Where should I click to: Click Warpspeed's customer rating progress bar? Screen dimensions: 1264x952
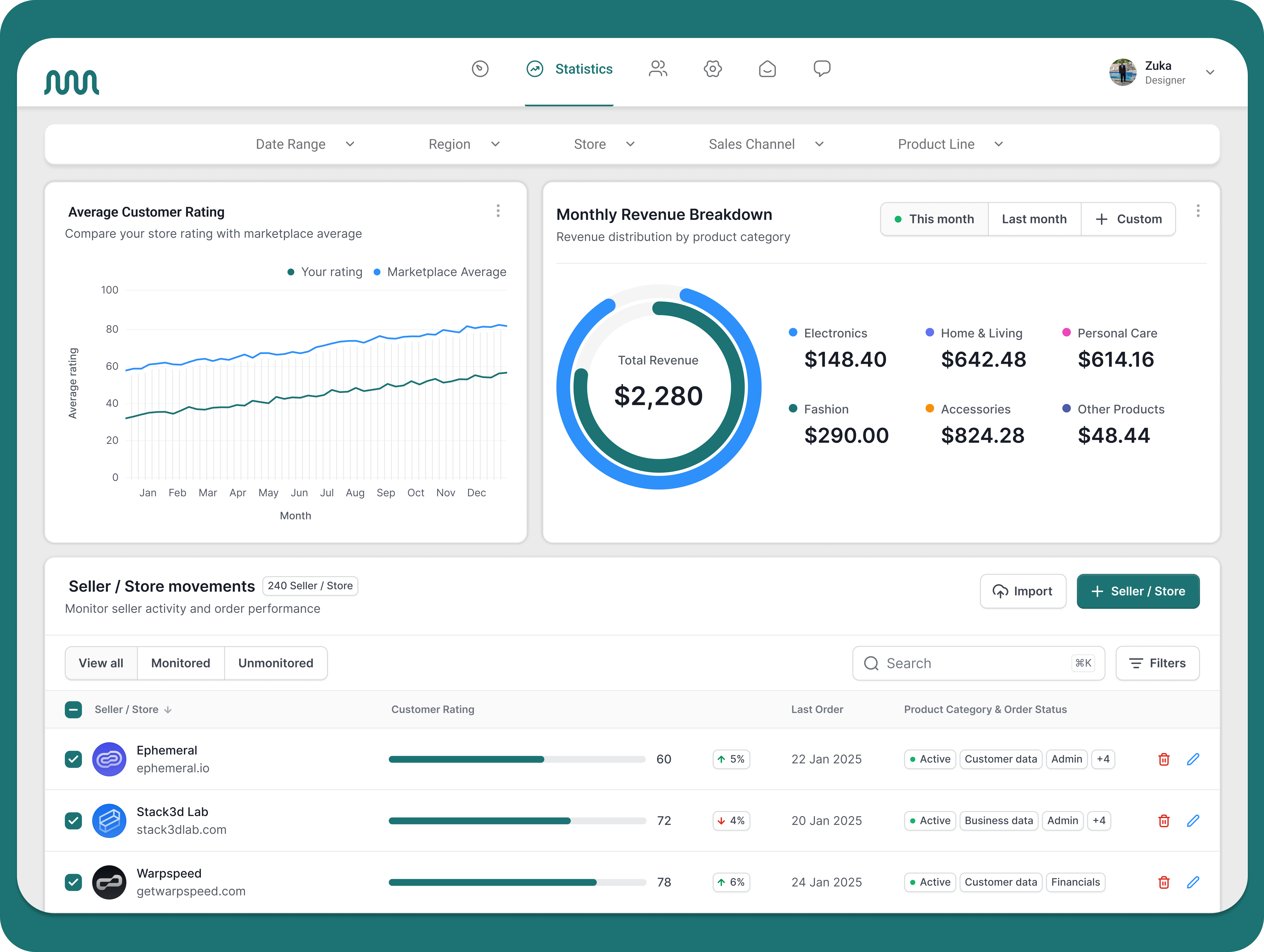click(517, 882)
